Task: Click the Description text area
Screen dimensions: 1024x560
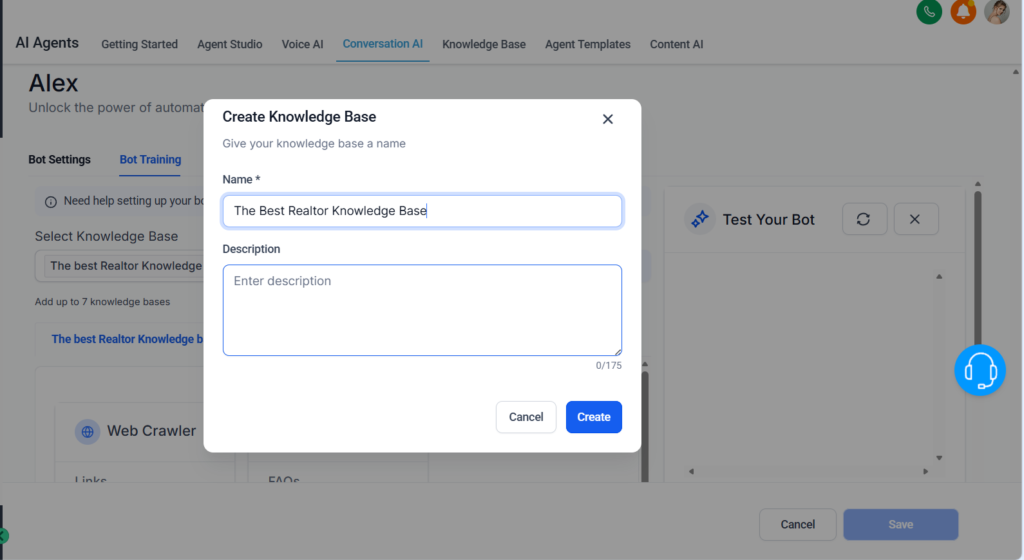Action: [422, 310]
